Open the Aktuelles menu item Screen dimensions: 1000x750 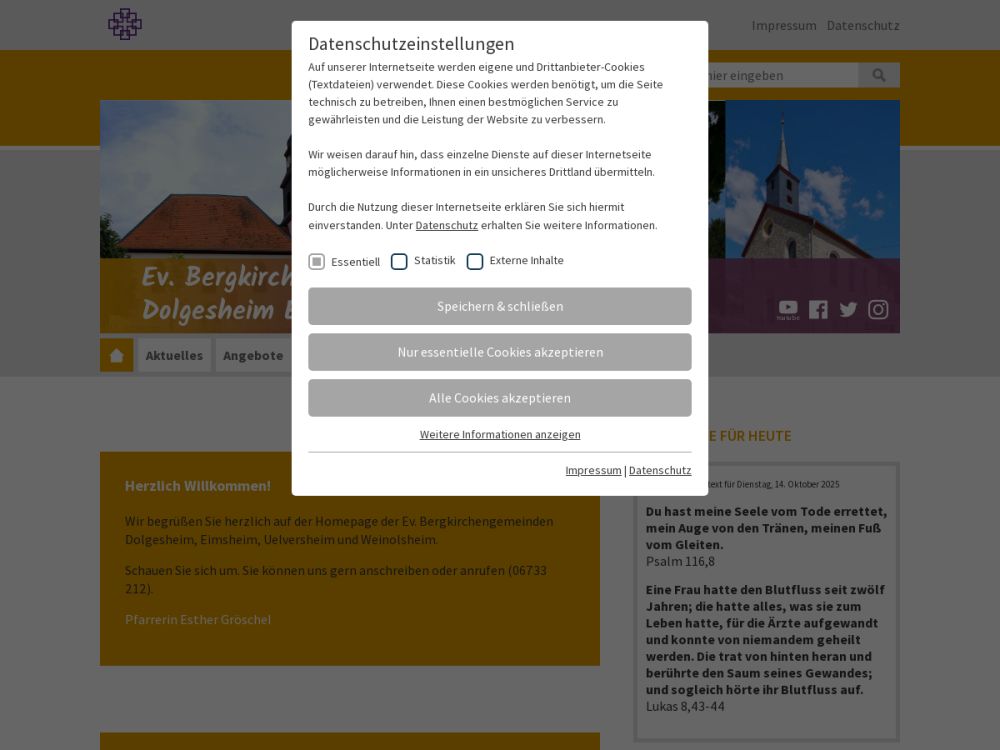click(174, 355)
